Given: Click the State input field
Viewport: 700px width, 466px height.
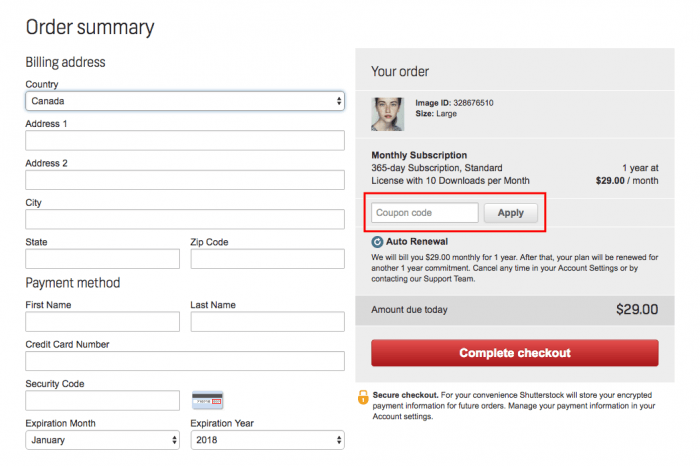Looking at the screenshot, I should point(102,259).
